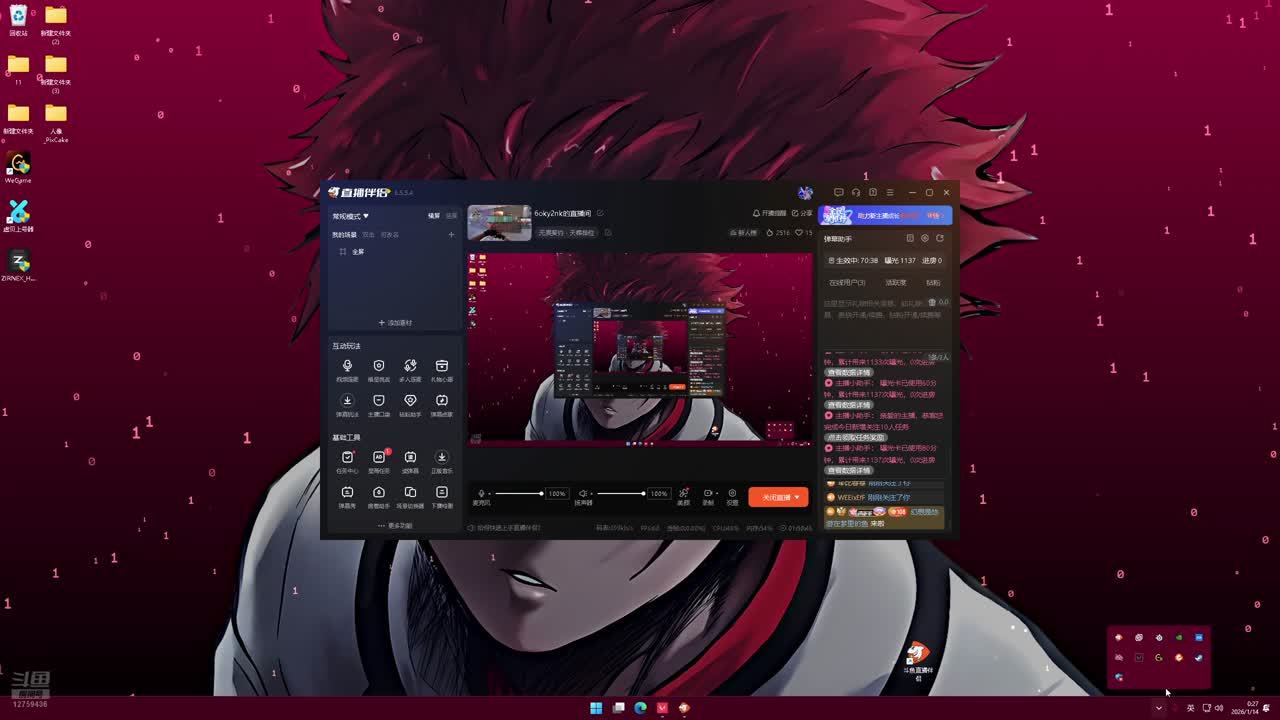Image resolution: width=1280 pixels, height=720 pixels.
Task: Expand the 关闭直播 button dropdown arrow
Action: pos(797,497)
